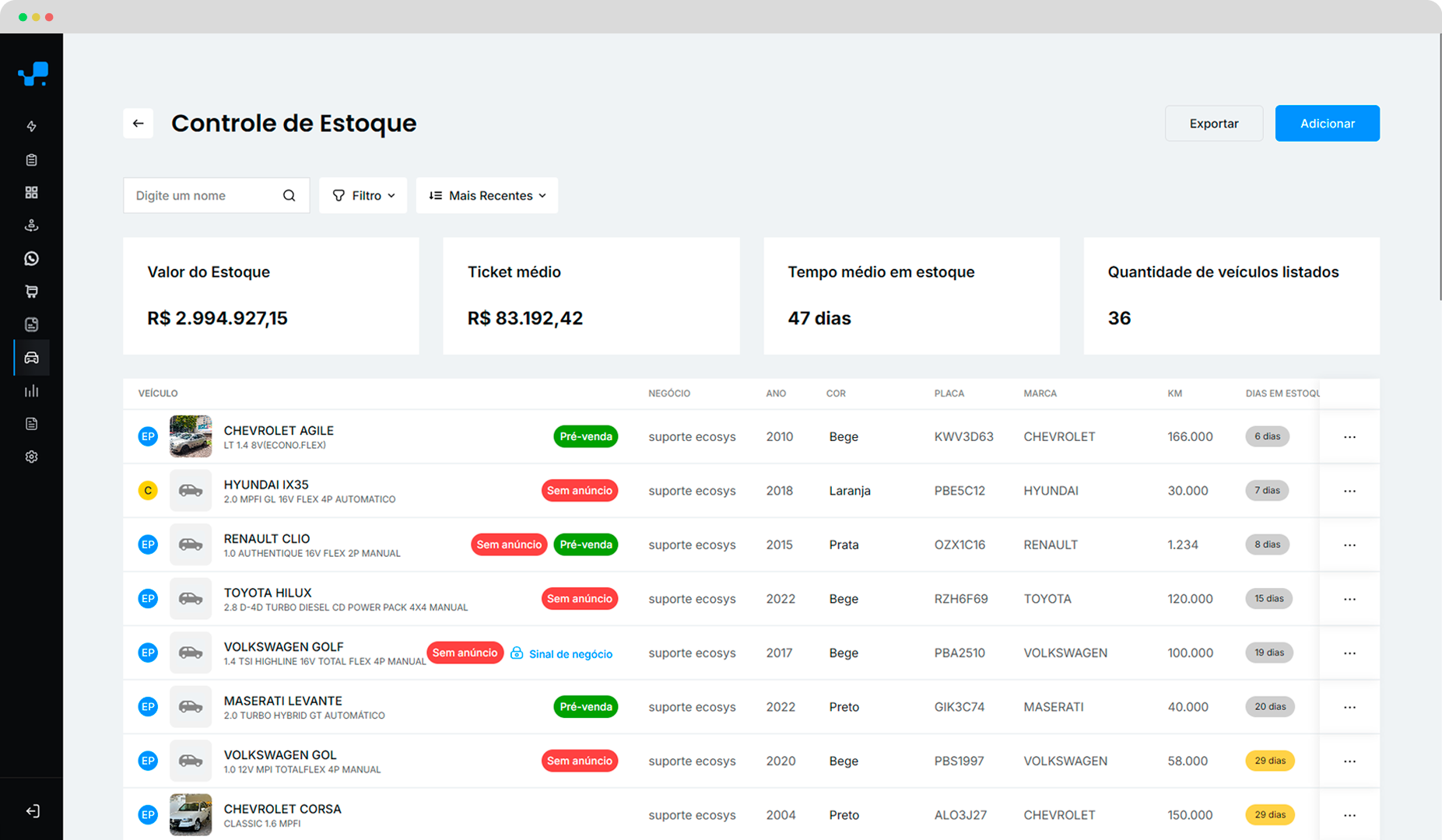Image resolution: width=1442 pixels, height=840 pixels.
Task: Click plate PBA2510
Action: click(960, 653)
